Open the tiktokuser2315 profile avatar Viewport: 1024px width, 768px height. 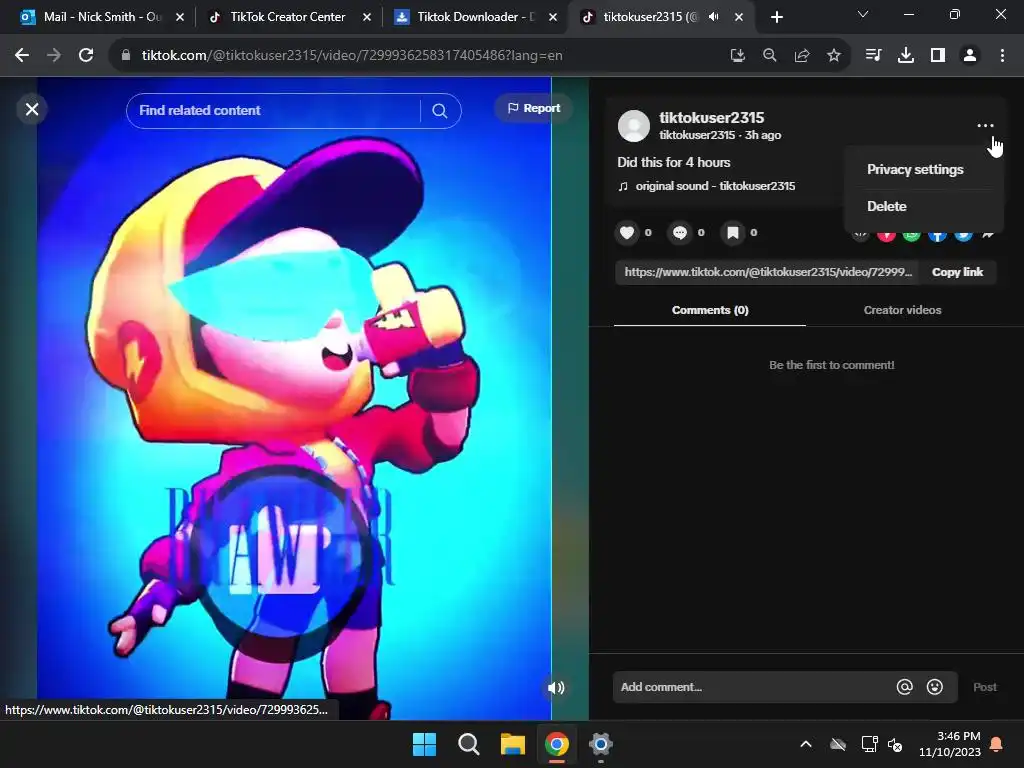633,125
